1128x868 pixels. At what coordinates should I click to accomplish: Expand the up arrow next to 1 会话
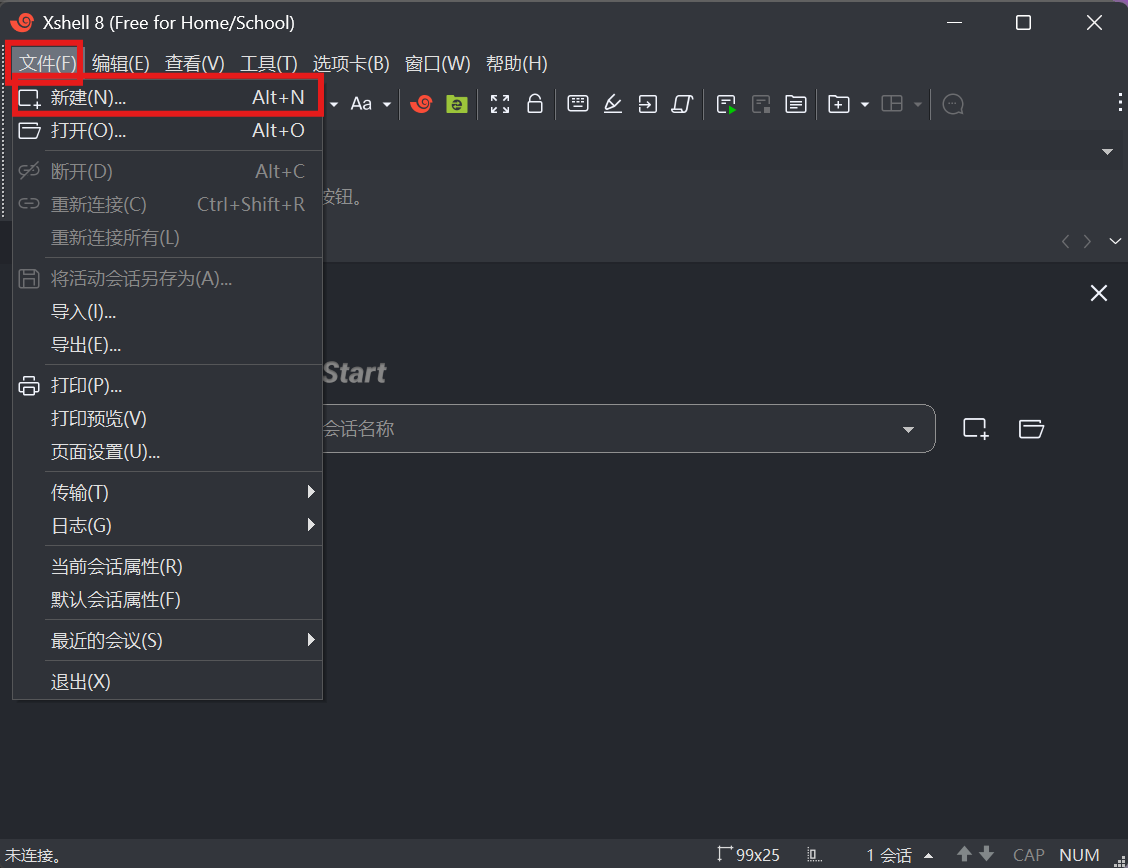(929, 856)
